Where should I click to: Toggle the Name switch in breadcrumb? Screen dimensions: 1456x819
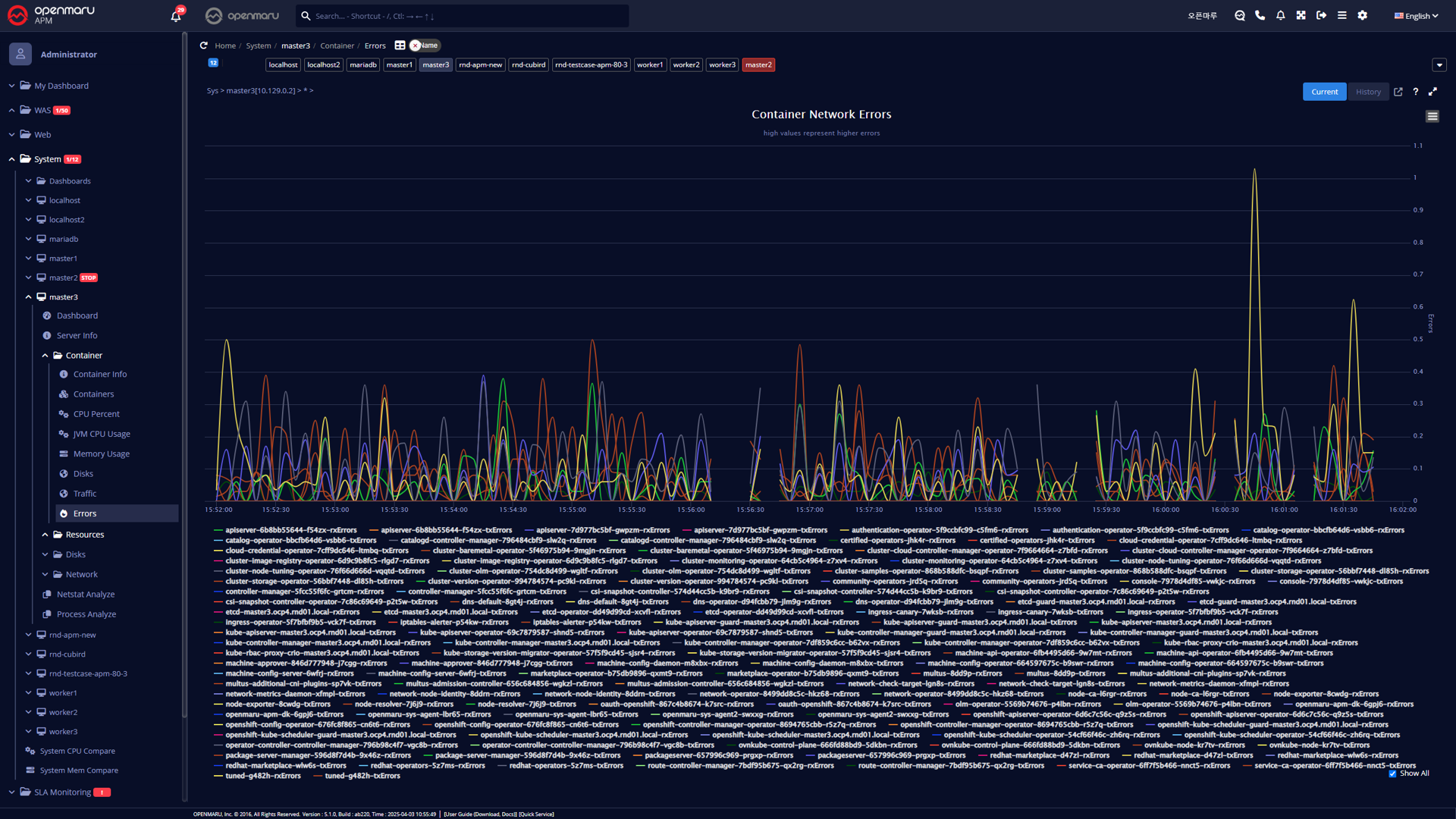[425, 45]
